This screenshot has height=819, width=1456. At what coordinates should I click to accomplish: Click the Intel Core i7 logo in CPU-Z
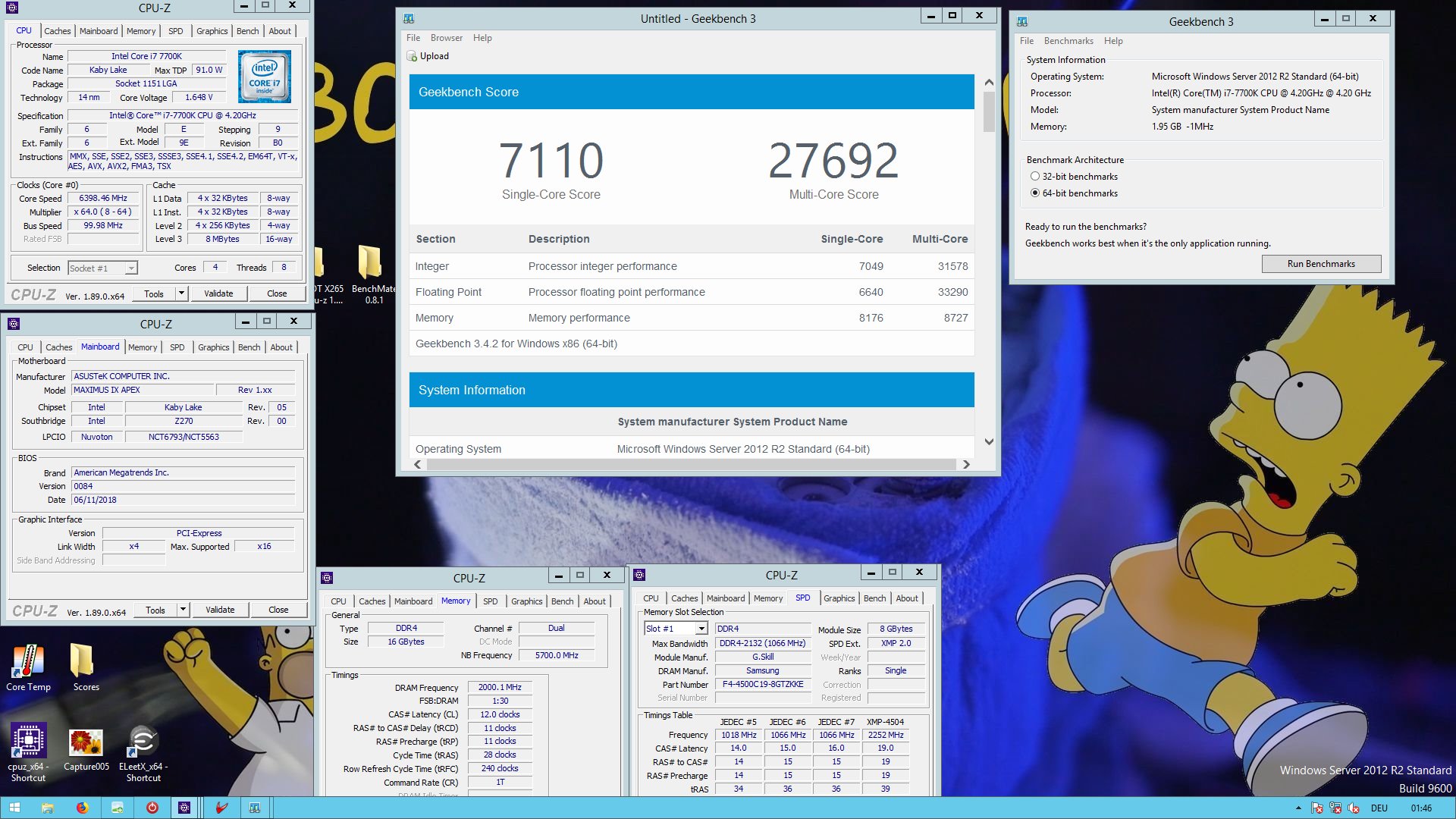click(x=264, y=77)
